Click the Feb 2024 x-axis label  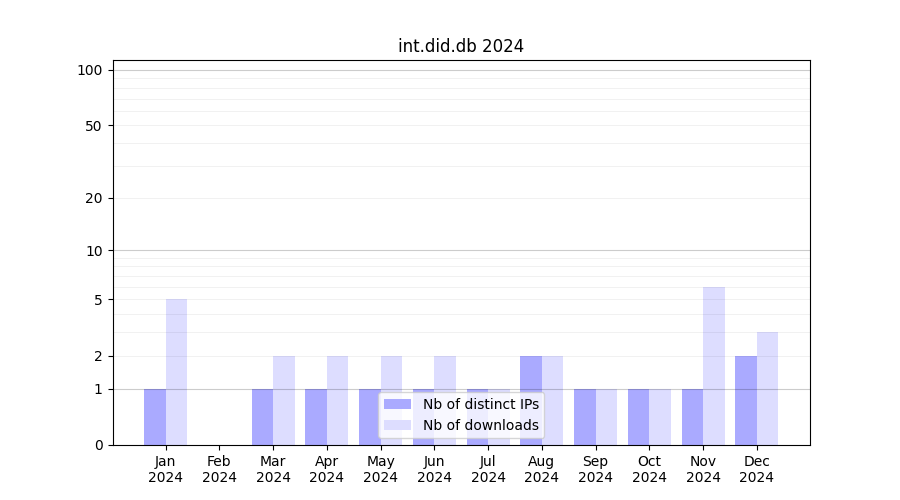(219, 469)
